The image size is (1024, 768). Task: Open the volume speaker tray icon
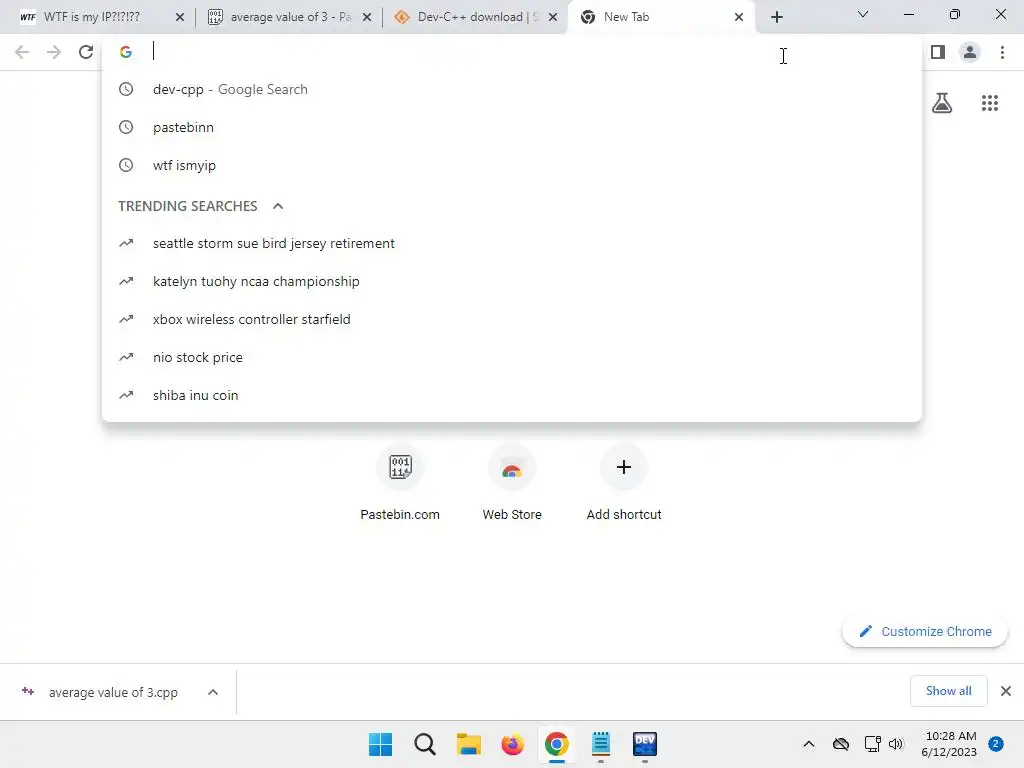[896, 744]
